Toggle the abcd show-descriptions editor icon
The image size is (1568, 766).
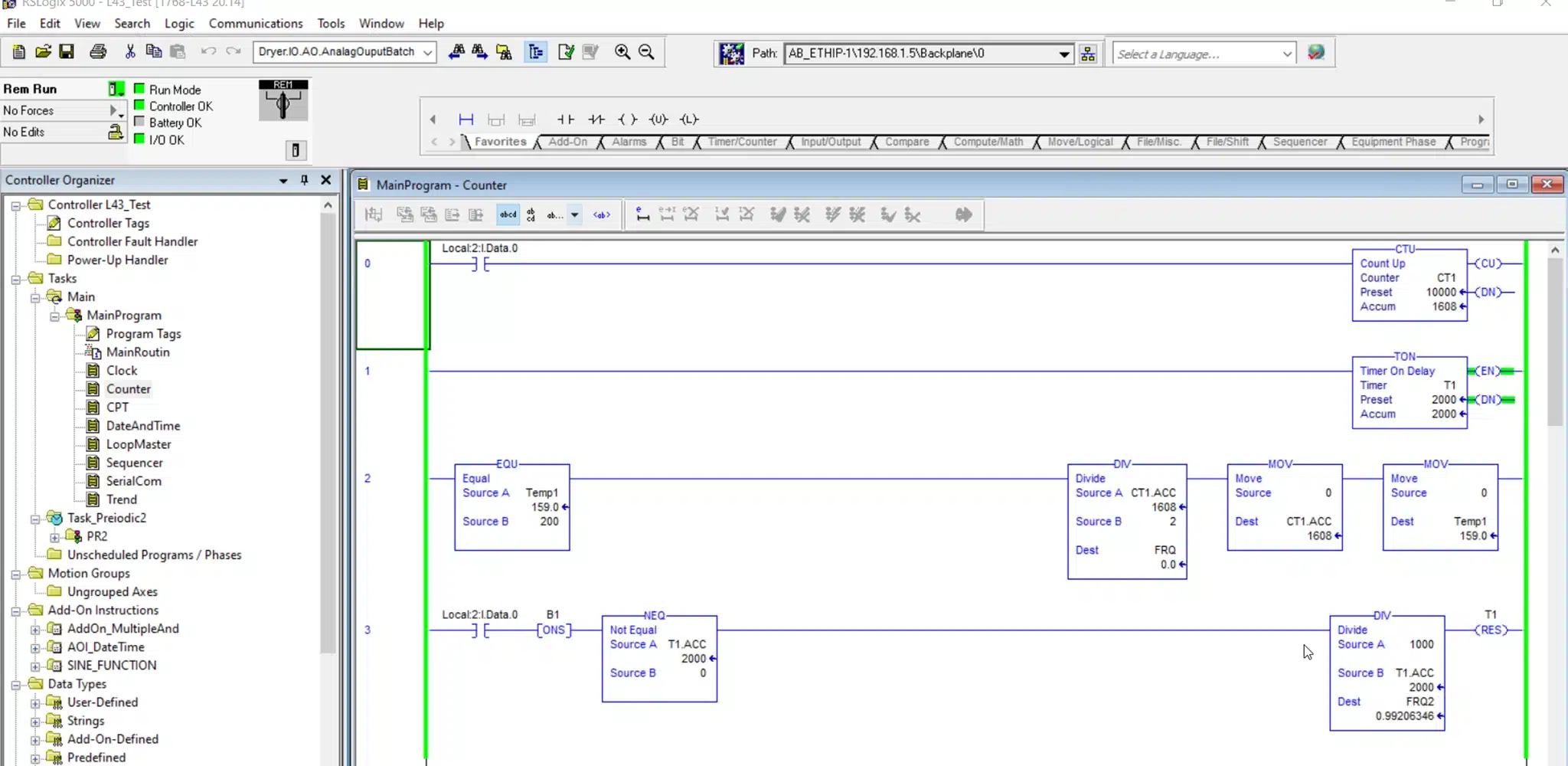click(508, 215)
